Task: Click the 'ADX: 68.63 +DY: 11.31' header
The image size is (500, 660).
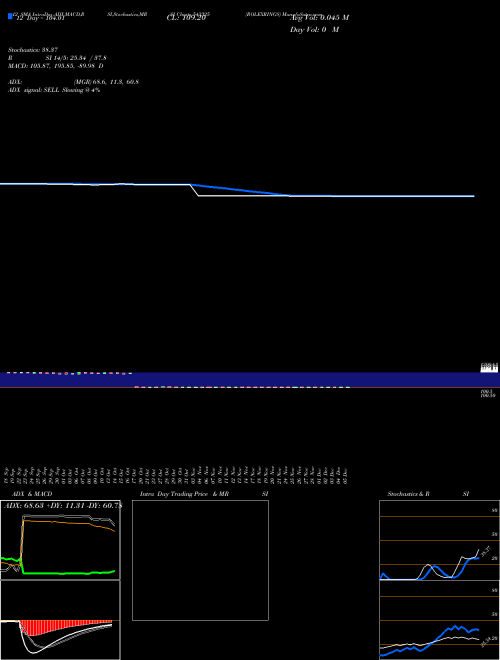Action: 62,506
